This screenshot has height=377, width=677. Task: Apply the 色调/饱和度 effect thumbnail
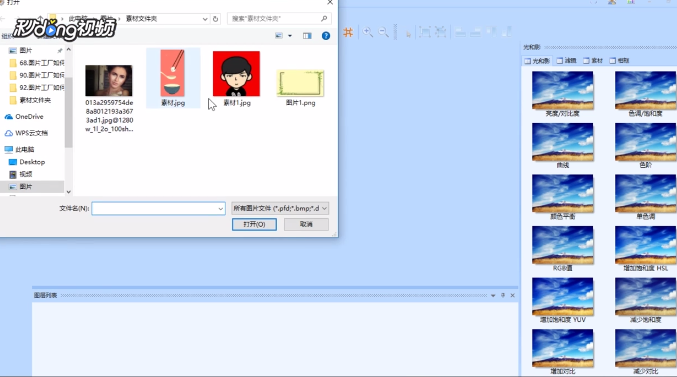point(645,91)
